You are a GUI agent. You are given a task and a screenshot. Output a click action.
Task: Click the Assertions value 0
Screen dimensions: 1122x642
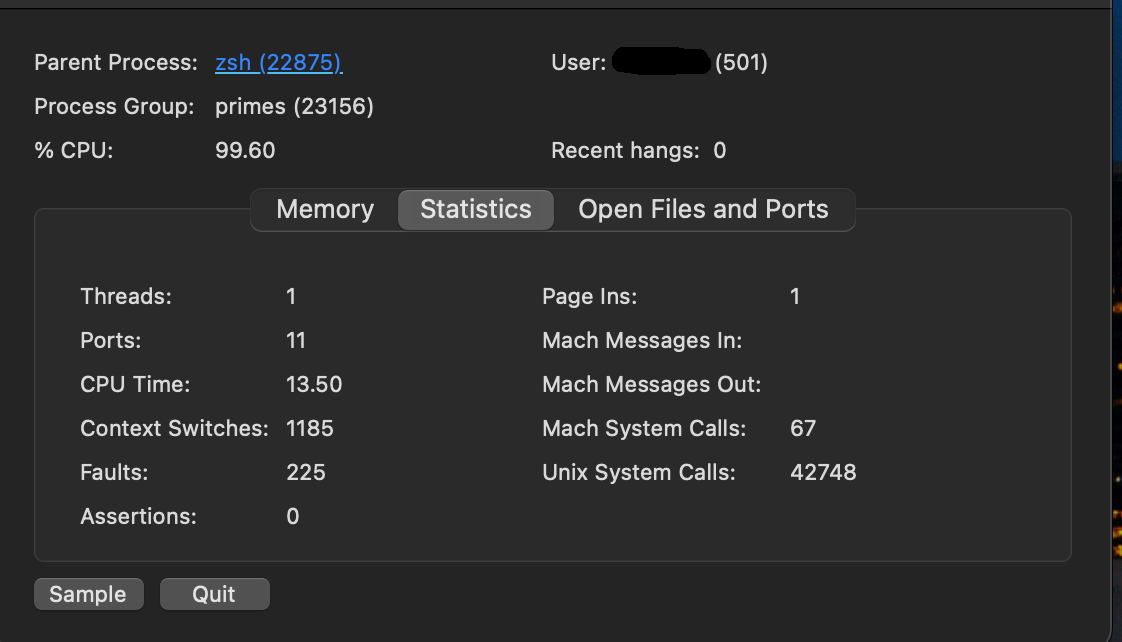pyautogui.click(x=293, y=517)
